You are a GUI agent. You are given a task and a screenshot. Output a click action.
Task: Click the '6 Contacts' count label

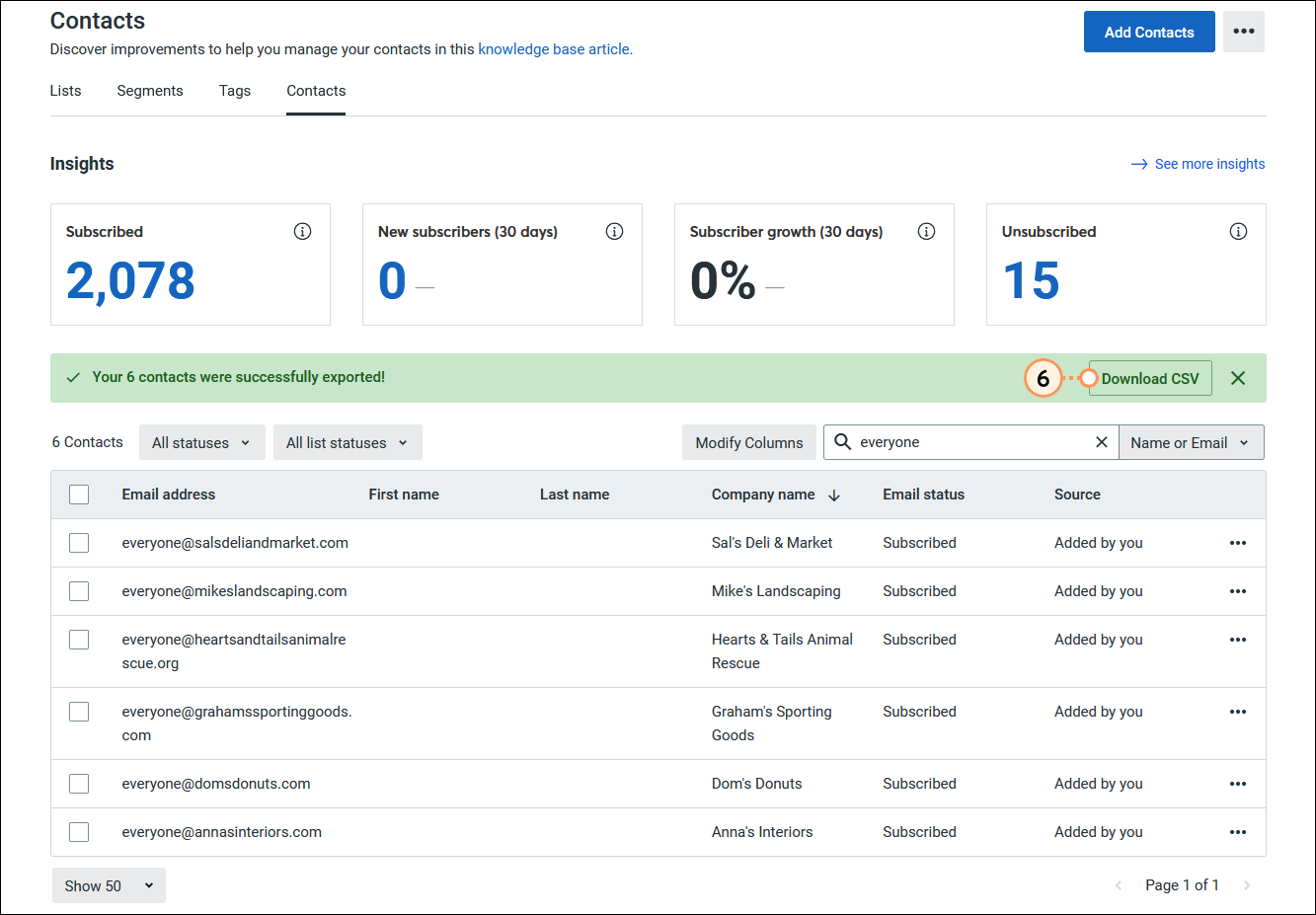[x=88, y=442]
